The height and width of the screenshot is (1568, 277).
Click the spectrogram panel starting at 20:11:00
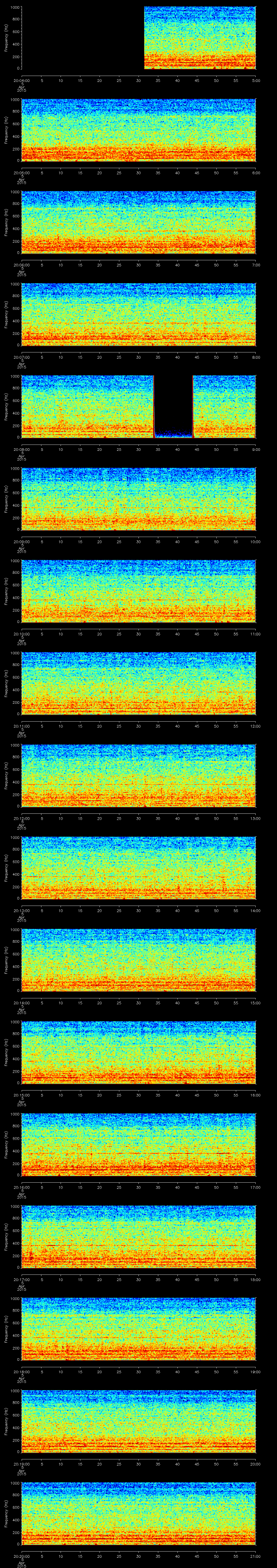coord(139,683)
